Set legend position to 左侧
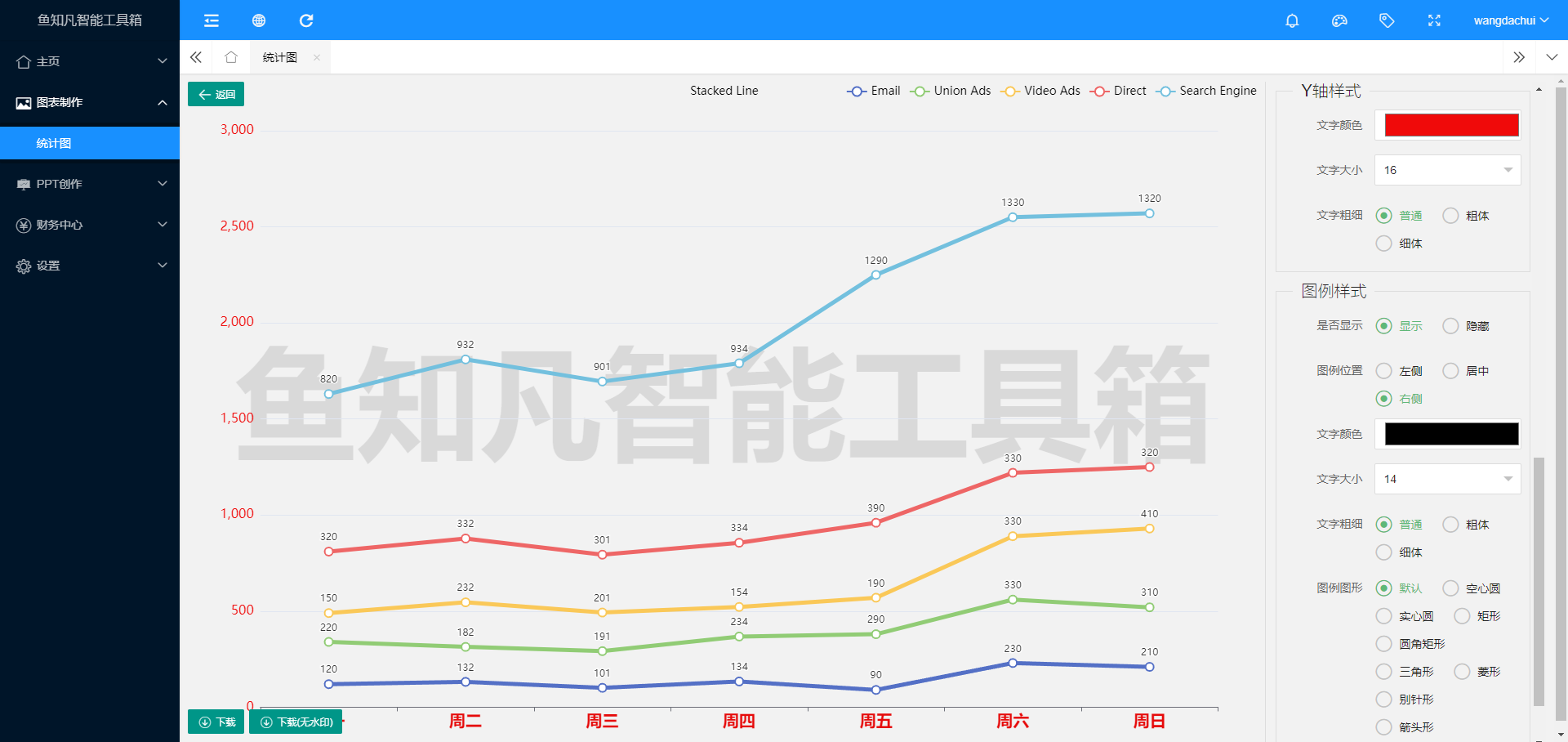The width and height of the screenshot is (1568, 742). (x=1399, y=371)
